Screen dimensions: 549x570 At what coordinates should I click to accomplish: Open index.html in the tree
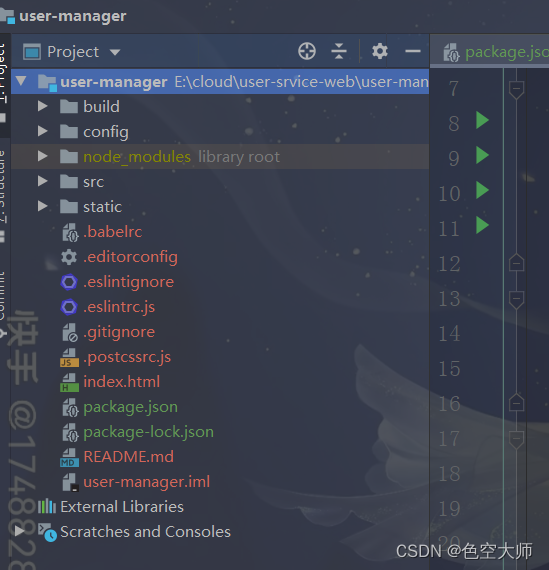tap(121, 382)
